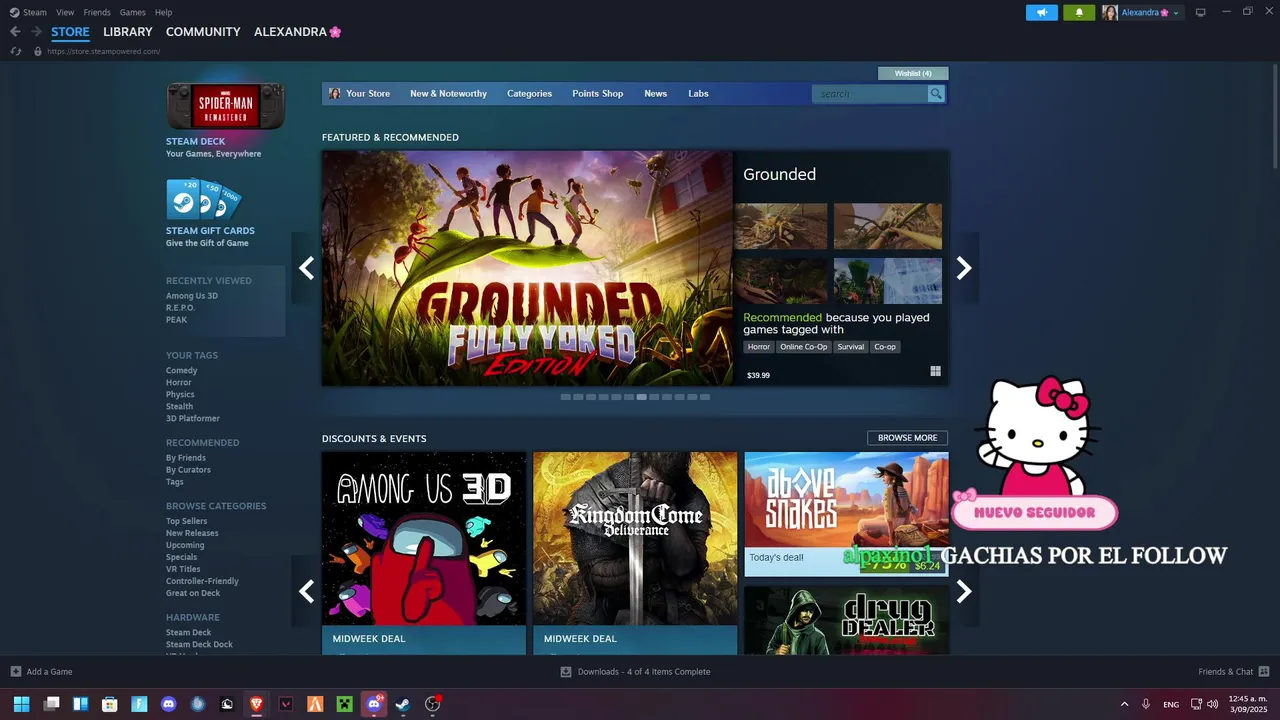The image size is (1280, 720).
Task: Move Discounts & Events carousel left
Action: (x=306, y=591)
